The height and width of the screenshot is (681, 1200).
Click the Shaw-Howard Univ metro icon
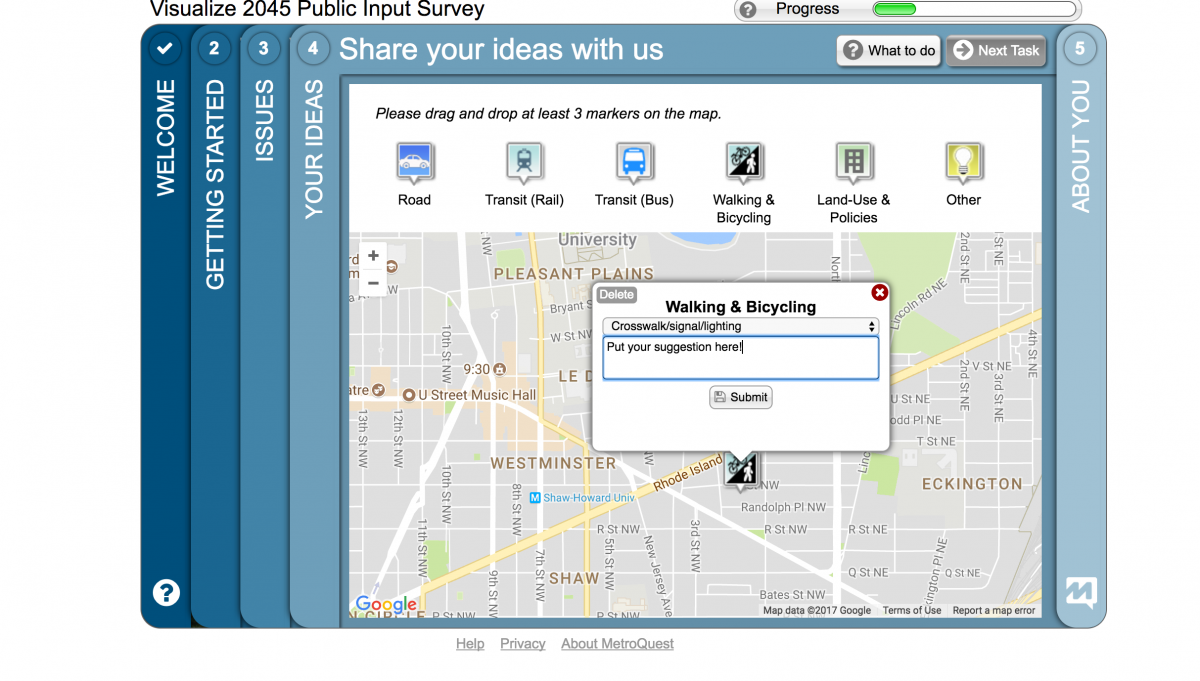(x=535, y=498)
